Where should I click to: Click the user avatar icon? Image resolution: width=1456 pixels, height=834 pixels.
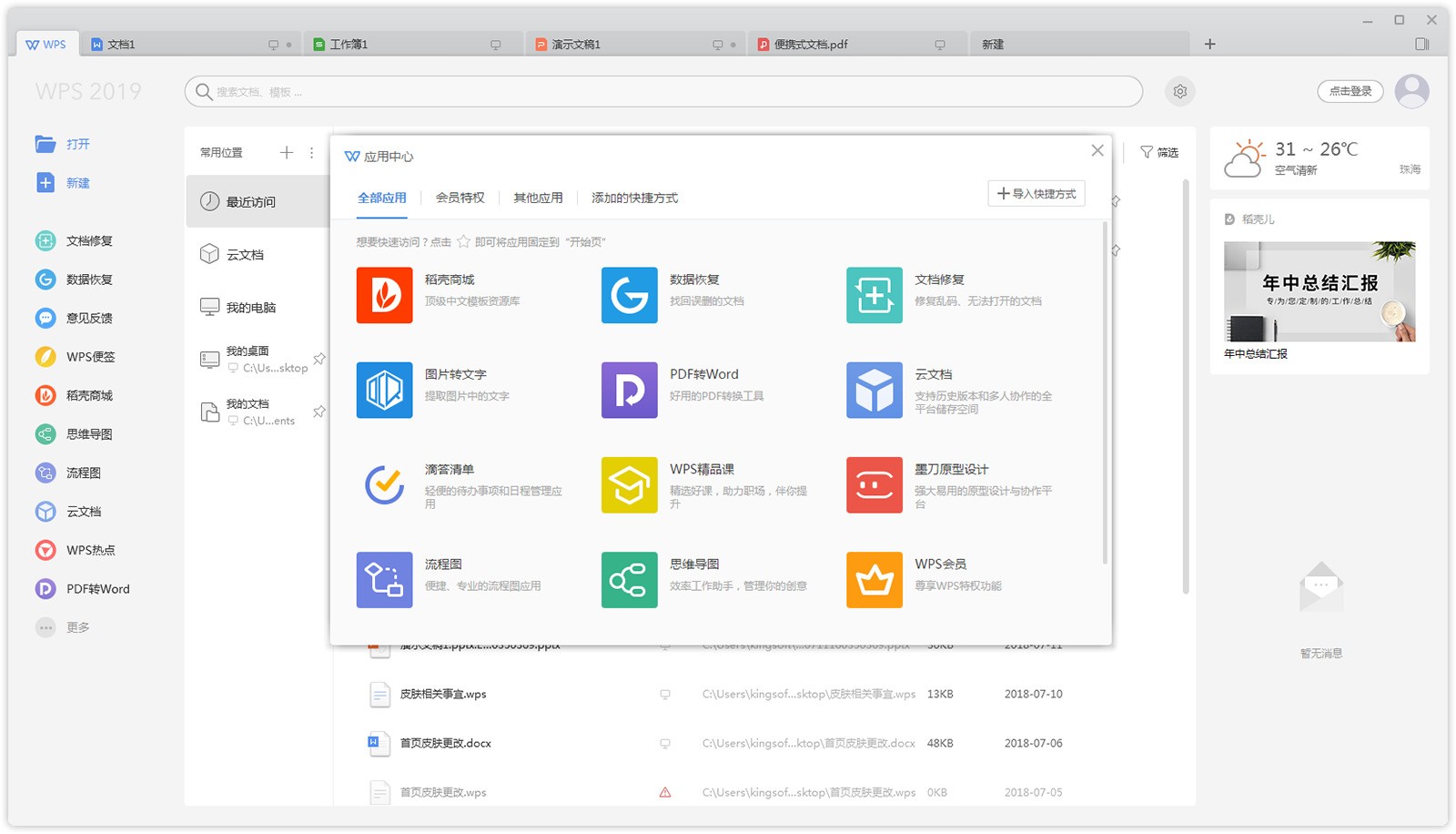point(1412,91)
